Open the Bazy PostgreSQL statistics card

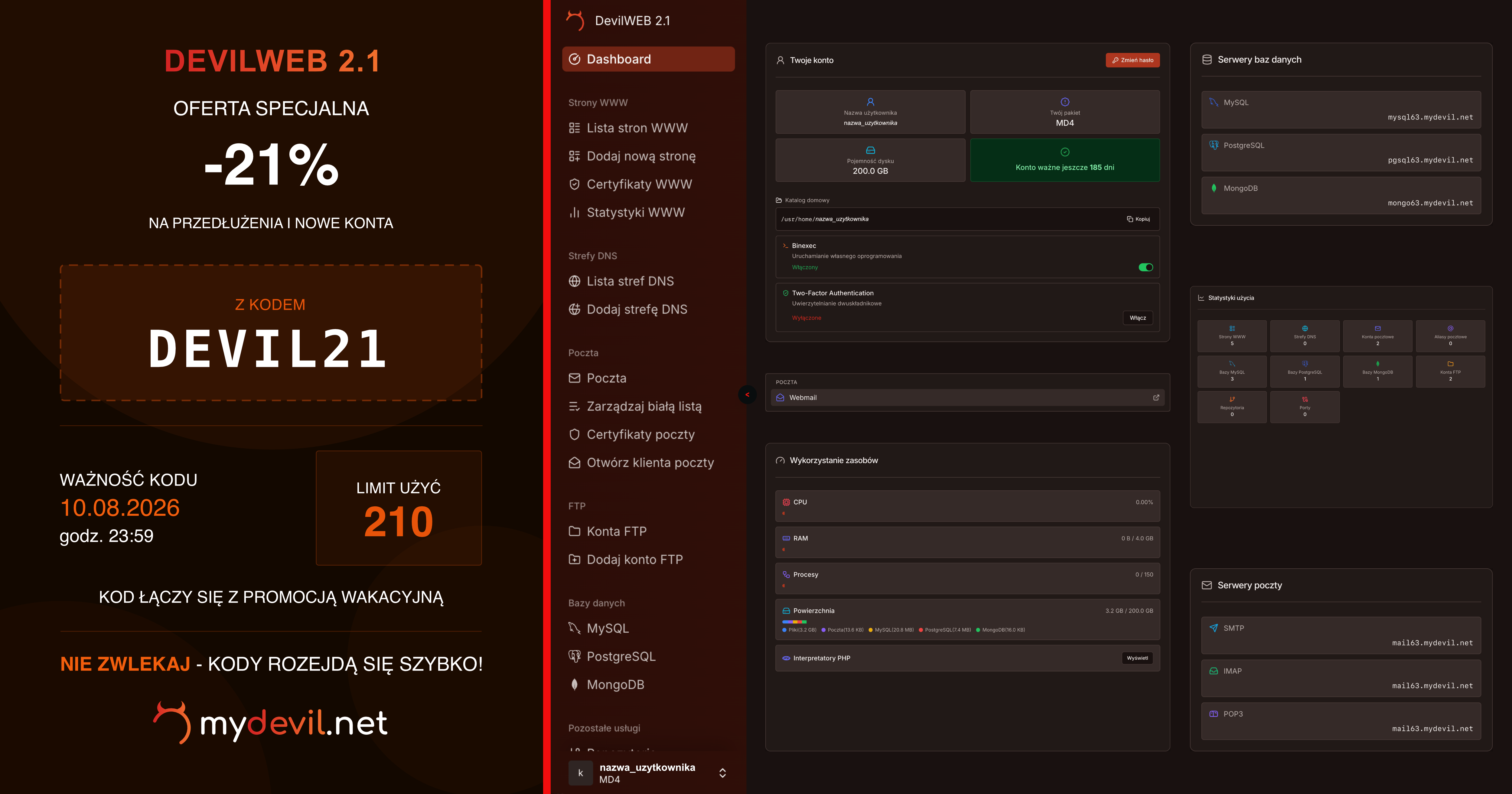1304,371
